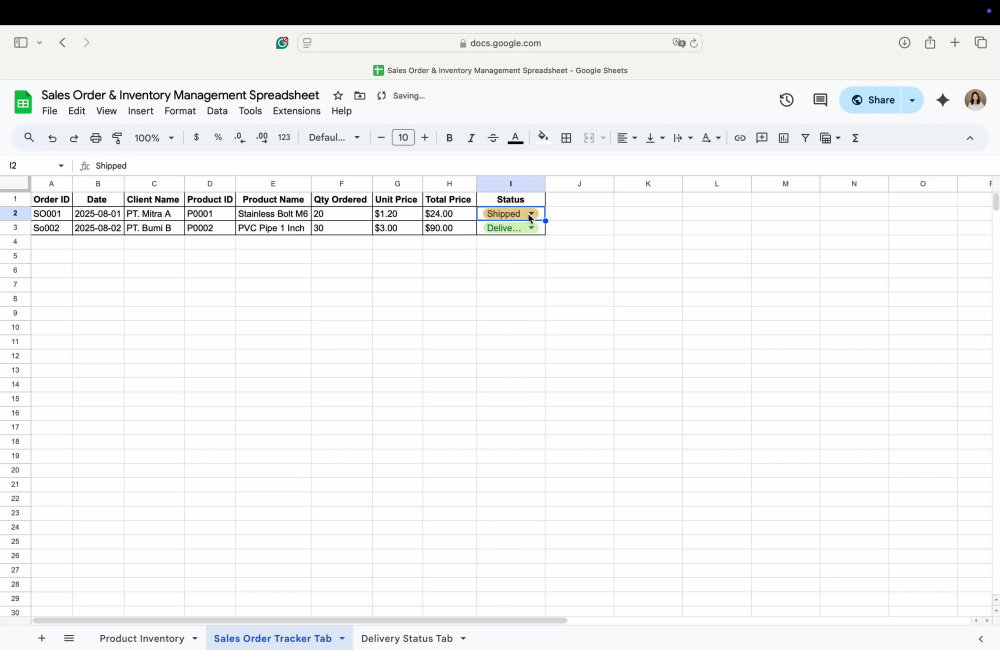Image resolution: width=1000 pixels, height=650 pixels.
Task: Decrease font size with minus button
Action: [x=381, y=138]
